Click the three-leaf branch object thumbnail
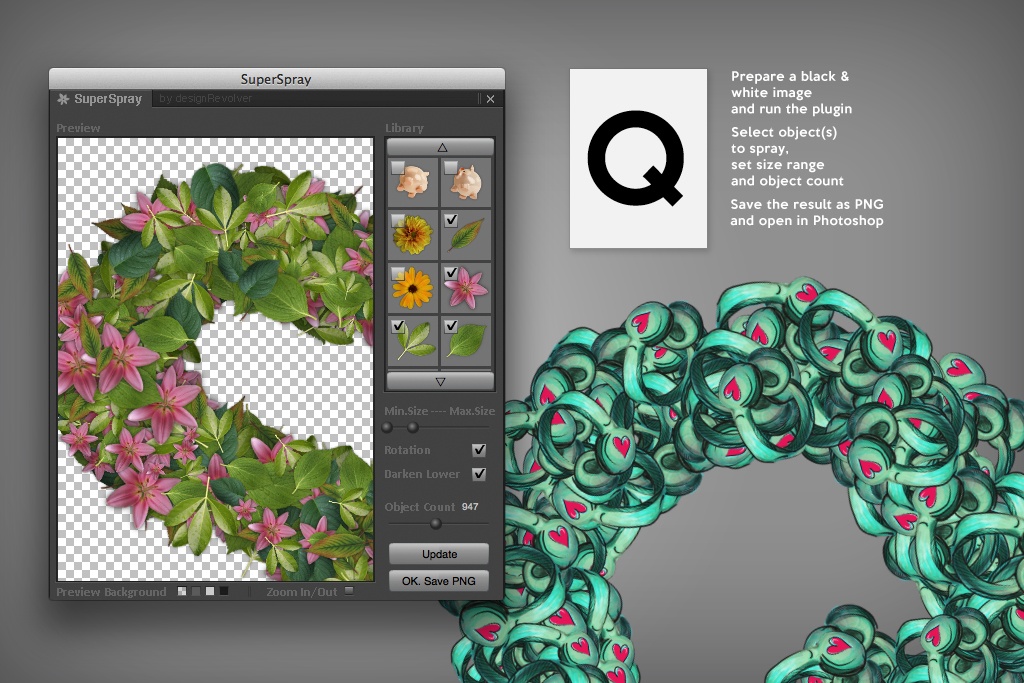The height and width of the screenshot is (683, 1024). [x=412, y=341]
